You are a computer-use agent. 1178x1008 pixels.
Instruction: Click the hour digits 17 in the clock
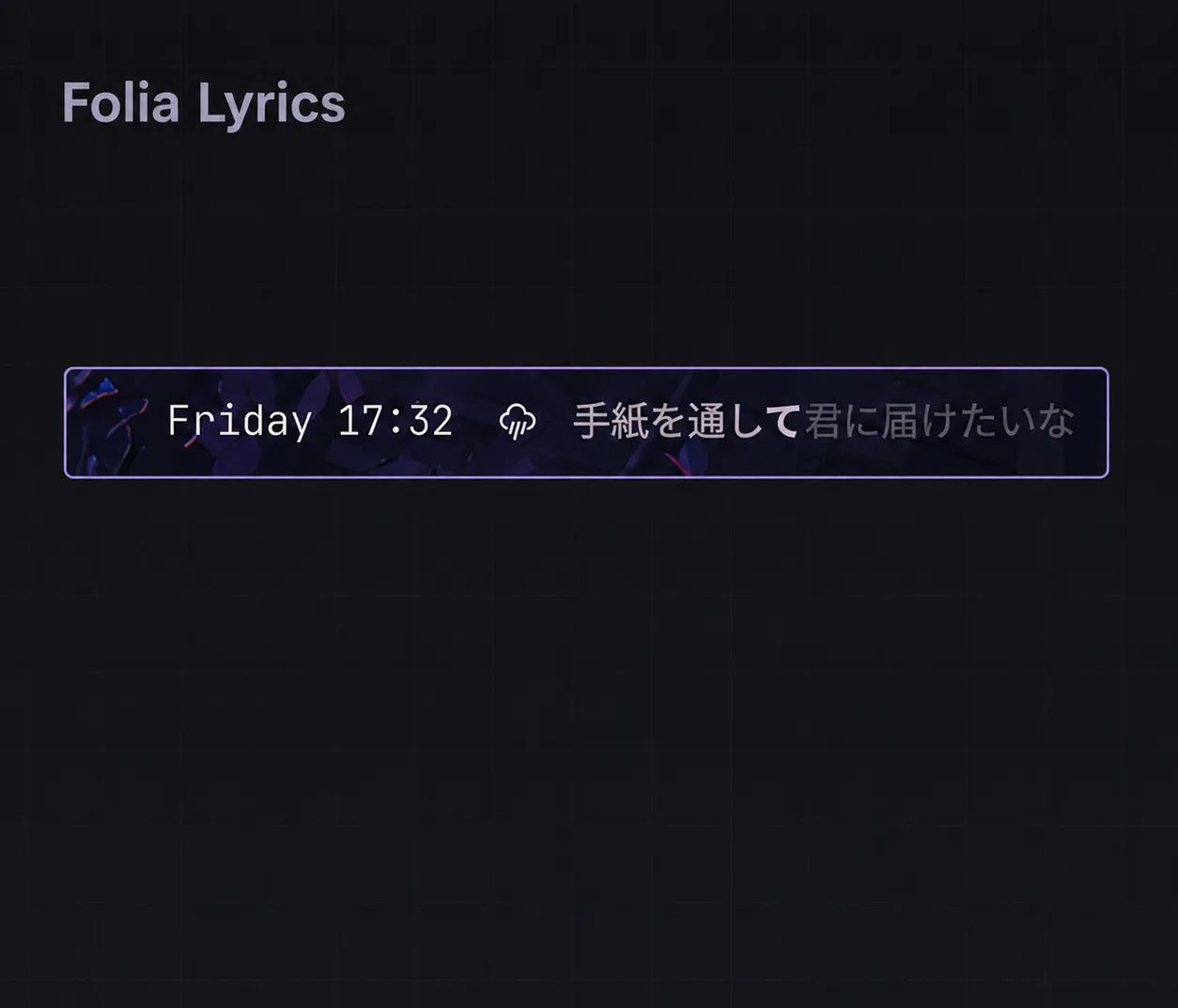pos(361,421)
